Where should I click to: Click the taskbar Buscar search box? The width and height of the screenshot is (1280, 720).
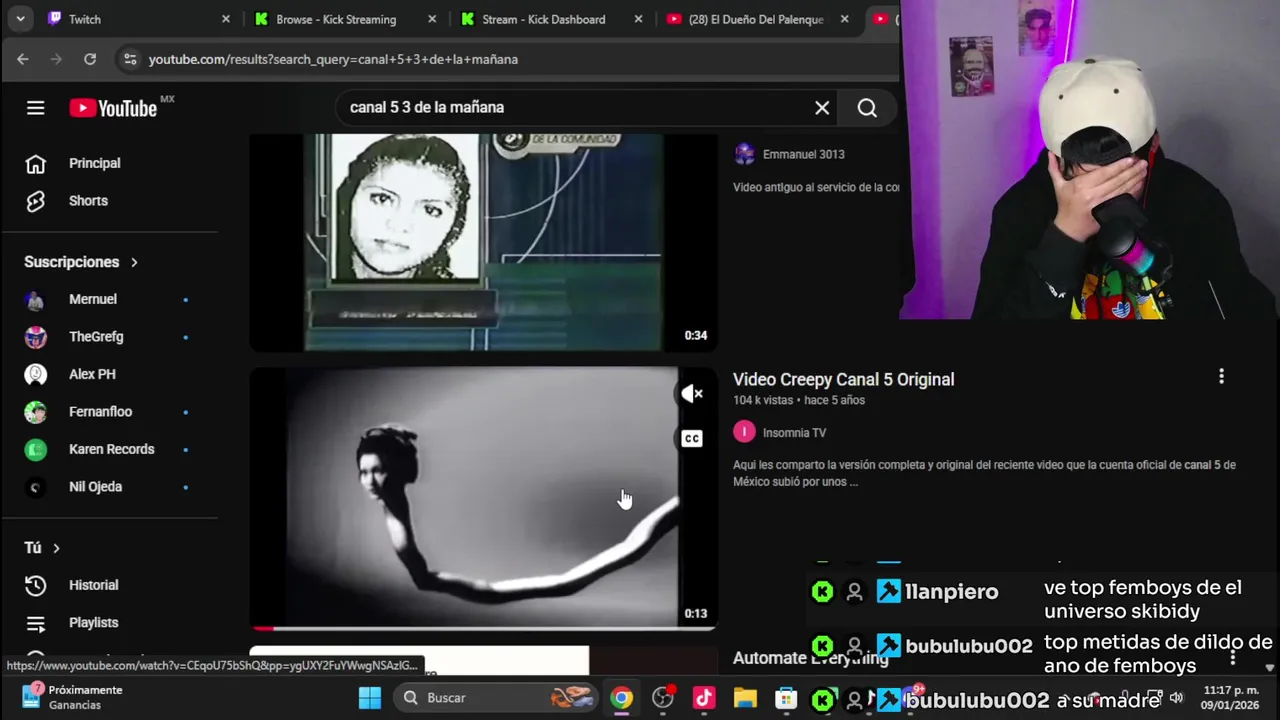pyautogui.click(x=495, y=698)
